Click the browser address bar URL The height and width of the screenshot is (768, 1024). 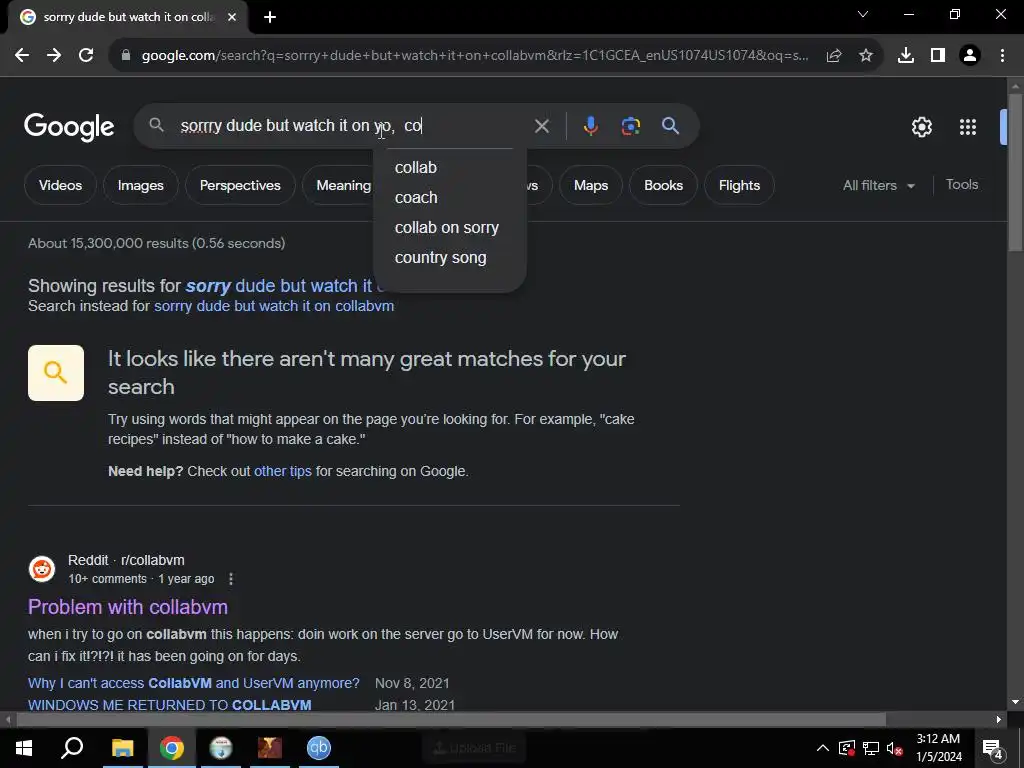click(475, 56)
